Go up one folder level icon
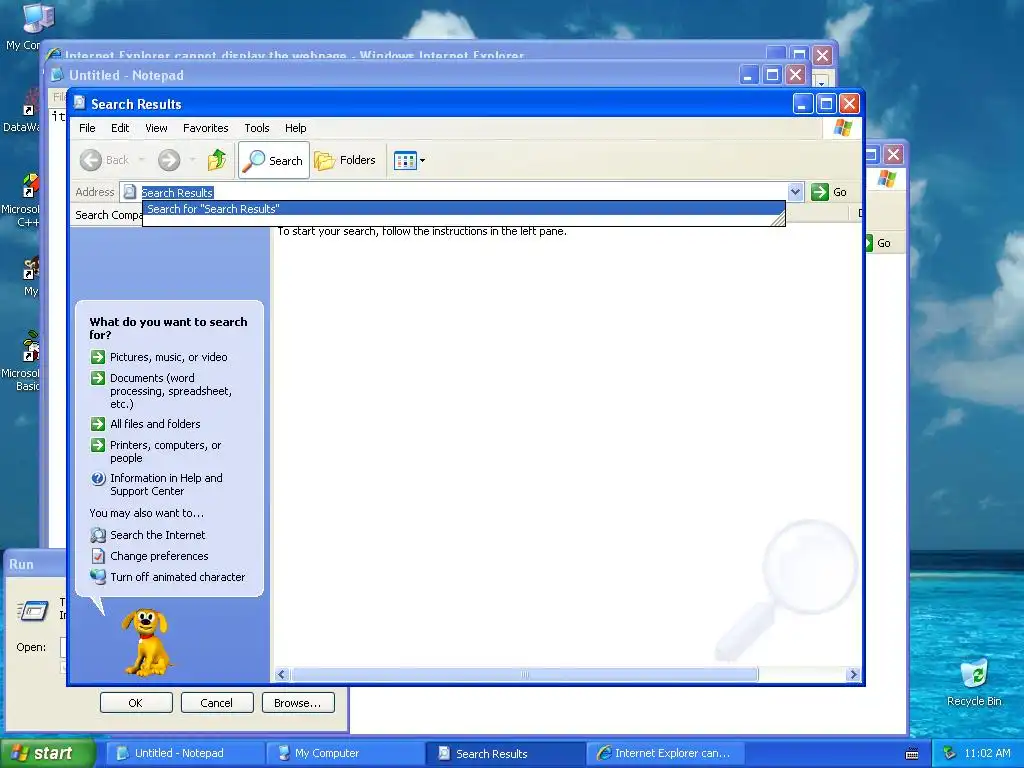 217,160
